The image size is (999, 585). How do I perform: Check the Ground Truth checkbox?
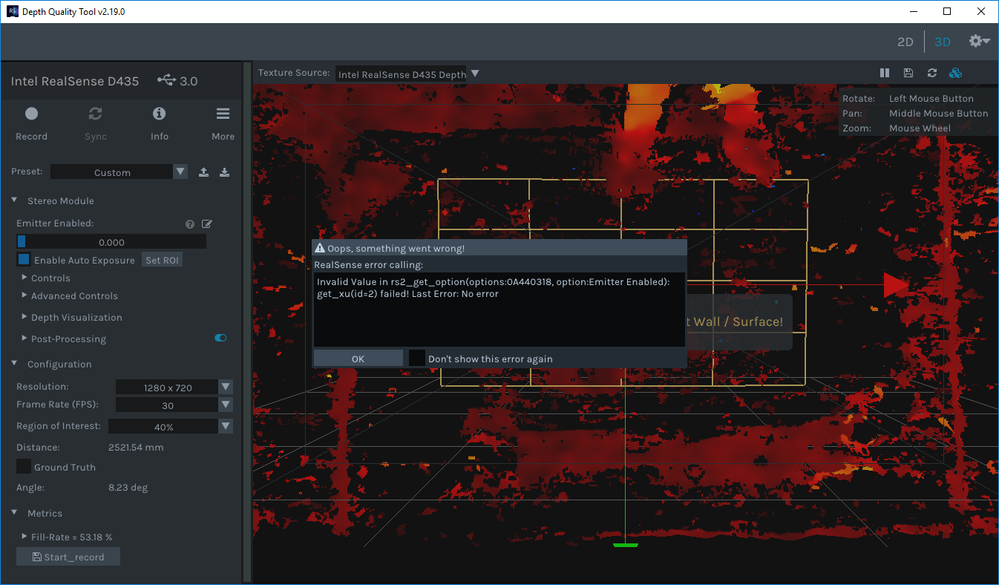point(24,466)
